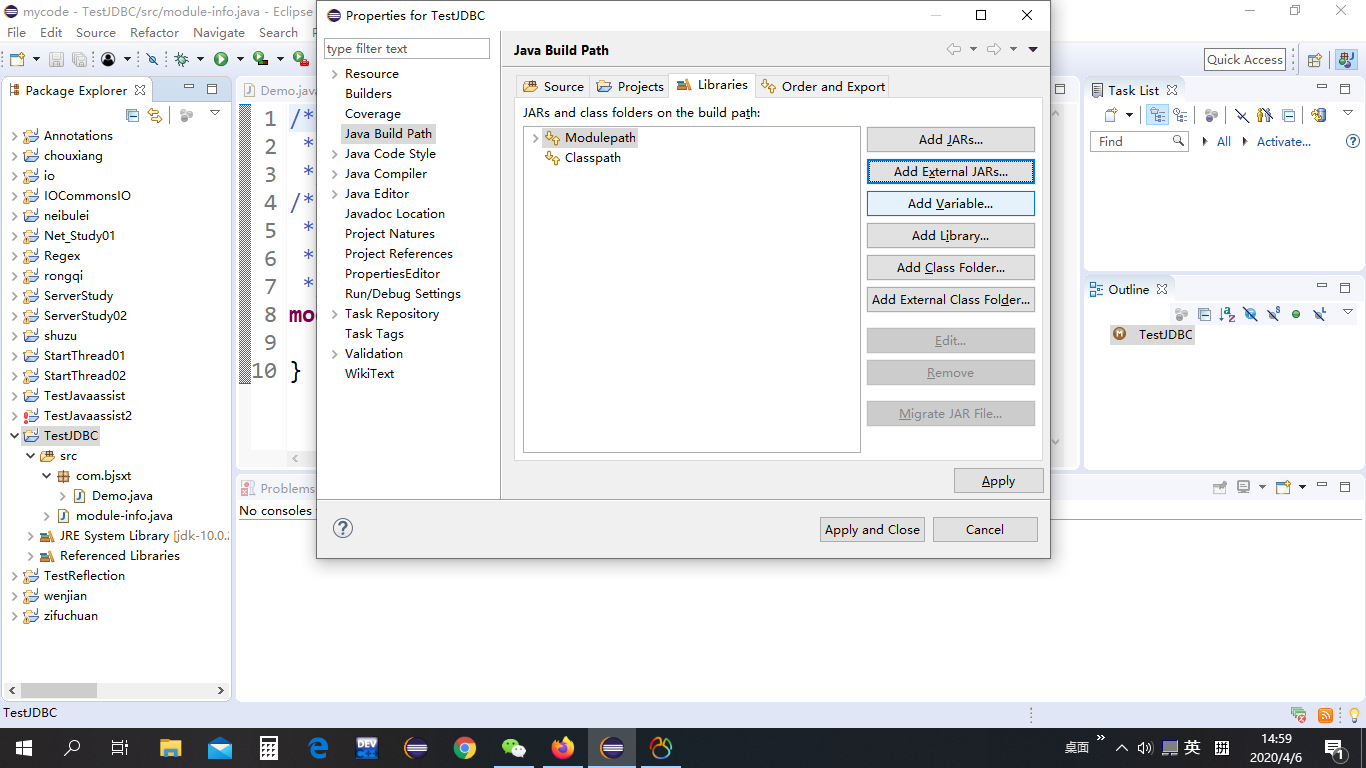Expand the Task Repository category

point(335,314)
